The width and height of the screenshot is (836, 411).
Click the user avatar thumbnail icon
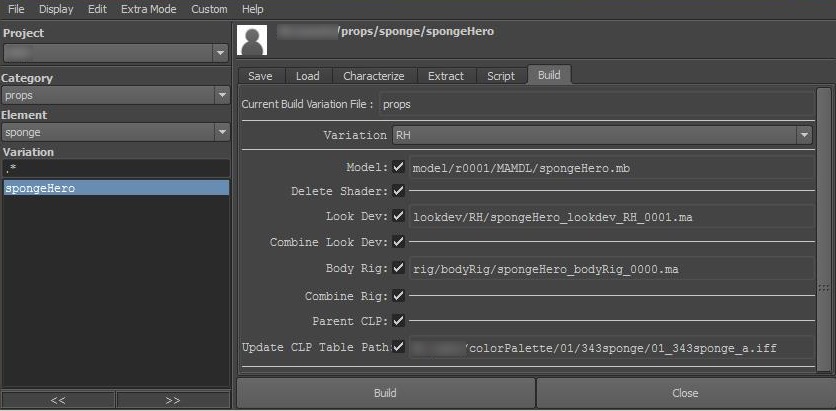(252, 41)
